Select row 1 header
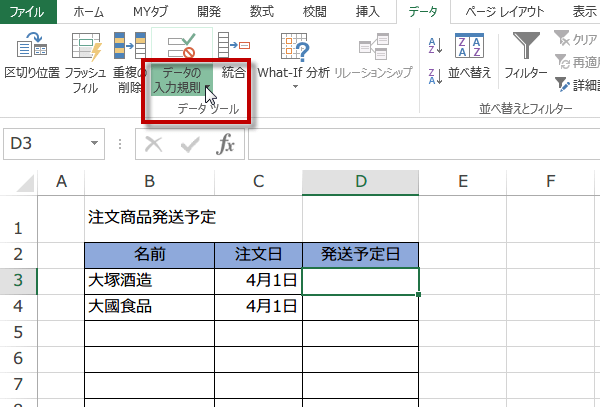This screenshot has height=407, width=600. pos(18,219)
